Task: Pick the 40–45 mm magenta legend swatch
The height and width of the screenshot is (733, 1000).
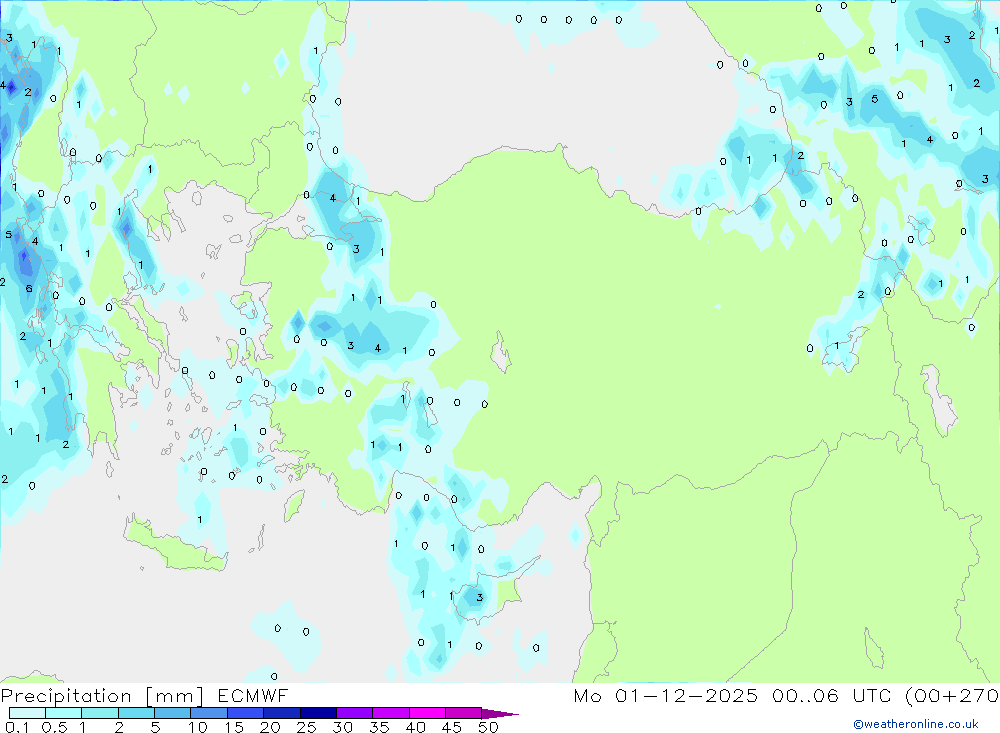Action: click(427, 713)
